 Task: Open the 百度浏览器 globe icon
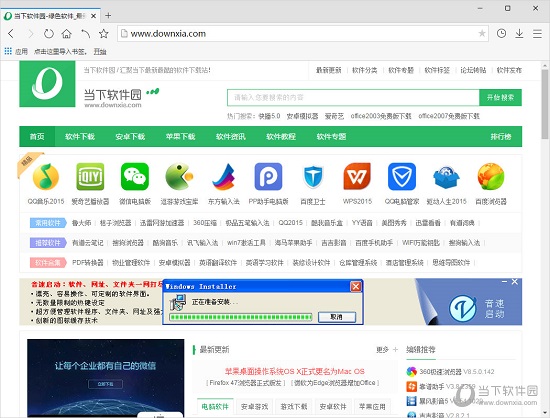491,176
